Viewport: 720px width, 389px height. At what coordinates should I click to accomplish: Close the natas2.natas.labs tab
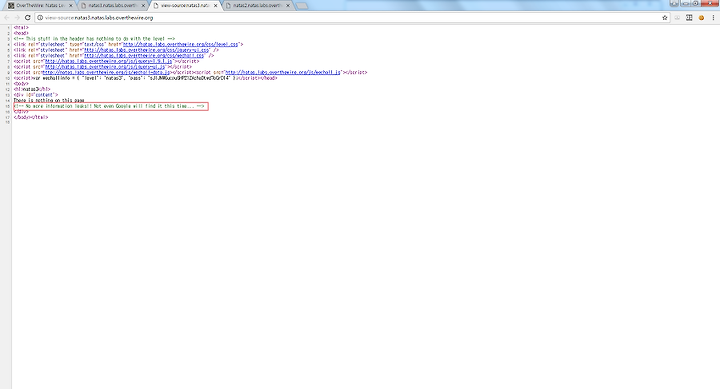coord(288,6)
